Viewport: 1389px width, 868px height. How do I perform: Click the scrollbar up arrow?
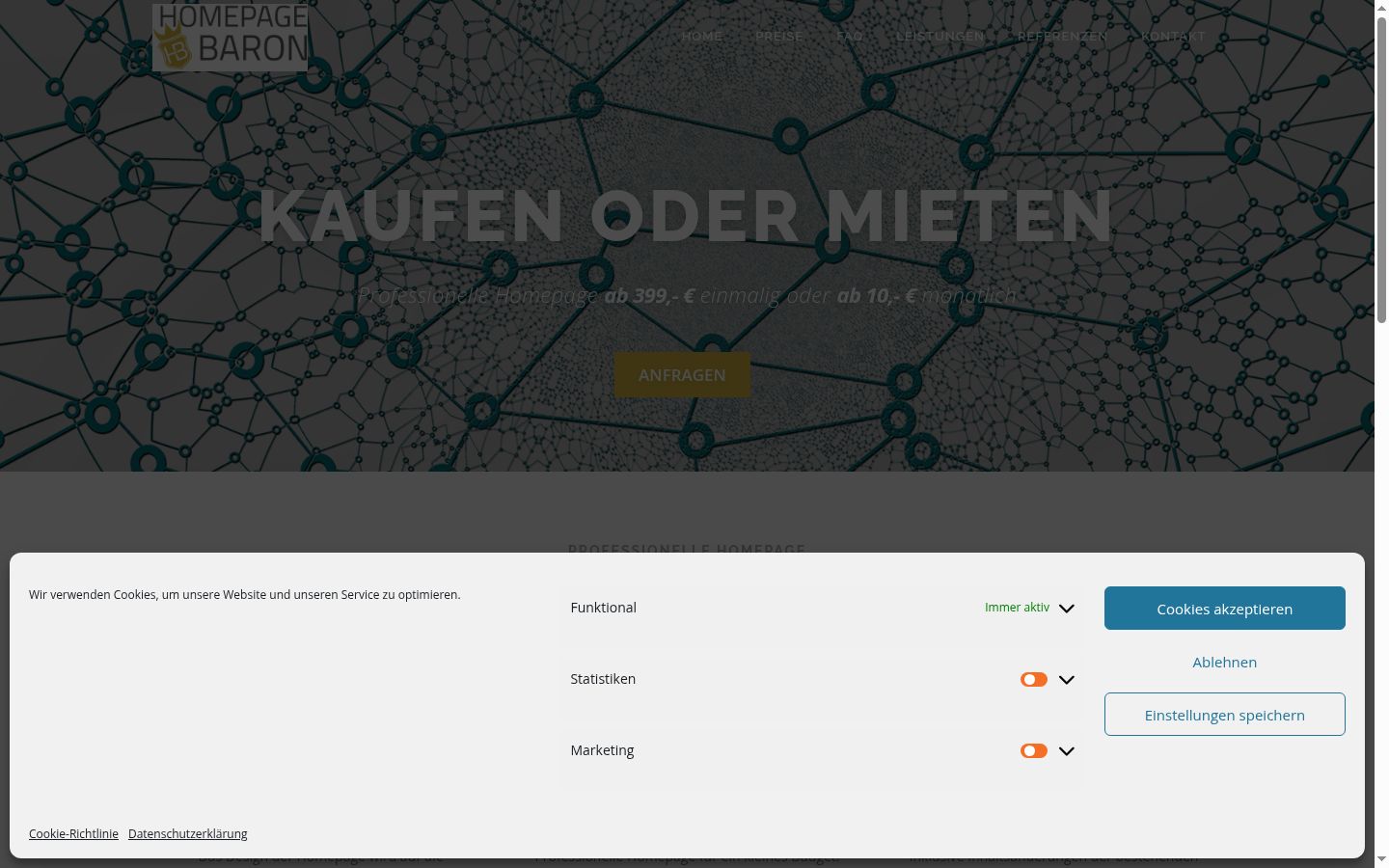tap(1381, 8)
